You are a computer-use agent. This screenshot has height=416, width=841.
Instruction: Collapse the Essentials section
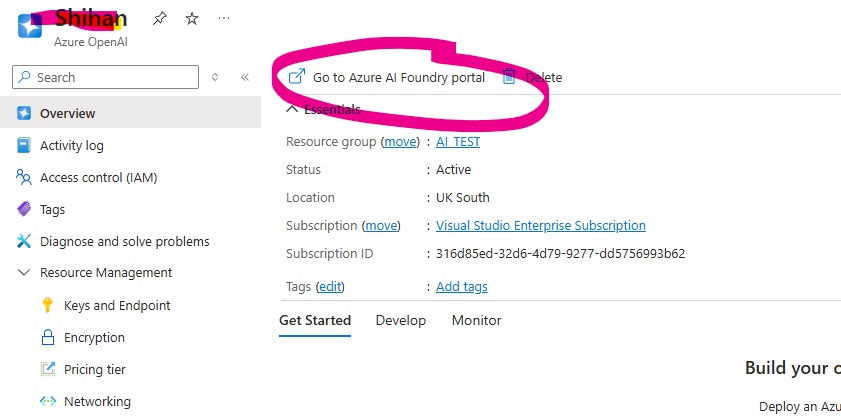(292, 109)
